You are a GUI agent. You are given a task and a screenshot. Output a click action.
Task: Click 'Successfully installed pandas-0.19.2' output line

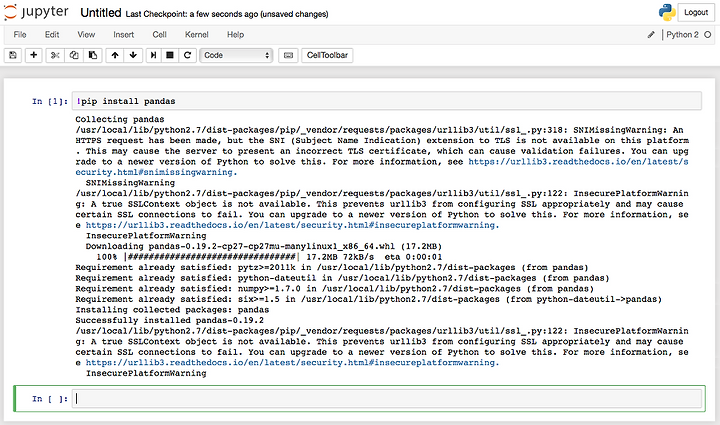(169, 320)
